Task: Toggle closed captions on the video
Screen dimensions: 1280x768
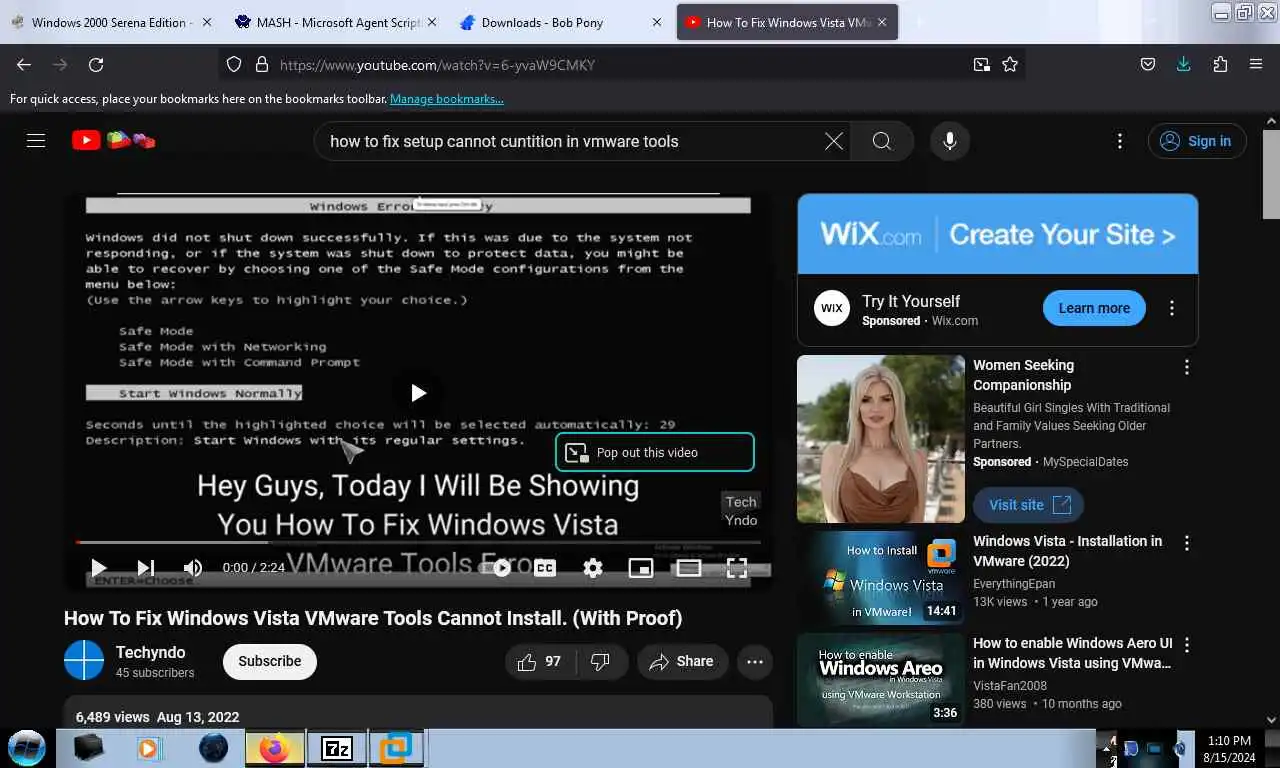Action: tap(544, 567)
